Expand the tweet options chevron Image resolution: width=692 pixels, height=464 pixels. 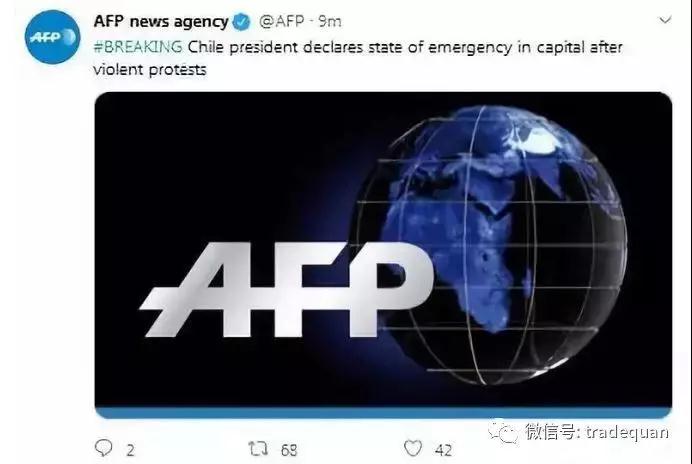tap(665, 20)
